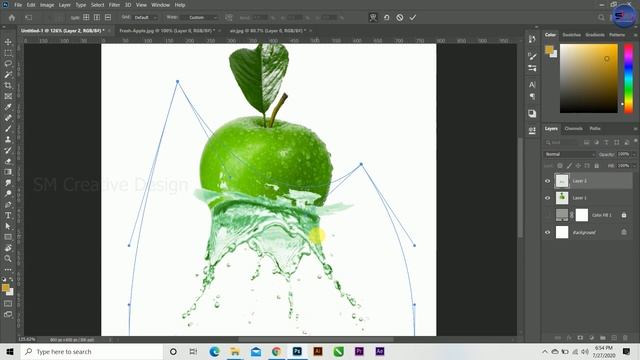Select the Path Selection tool

tap(8, 226)
